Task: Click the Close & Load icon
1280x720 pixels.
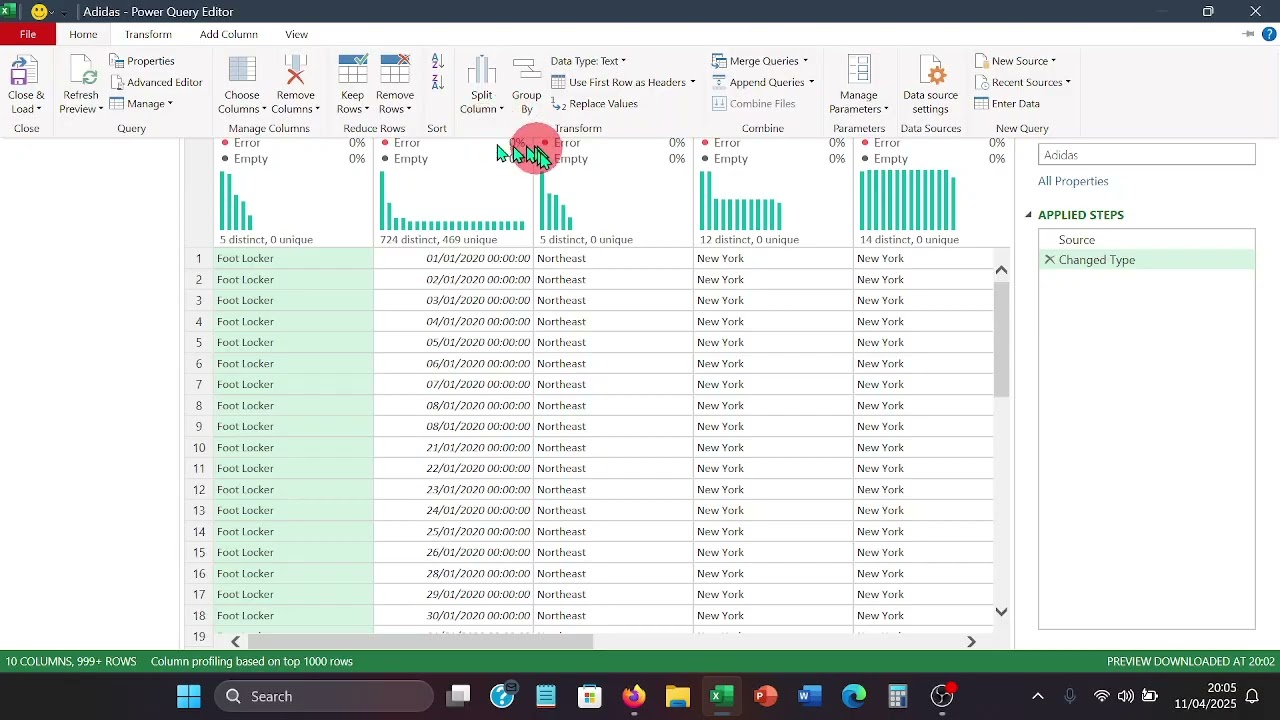Action: click(x=25, y=72)
